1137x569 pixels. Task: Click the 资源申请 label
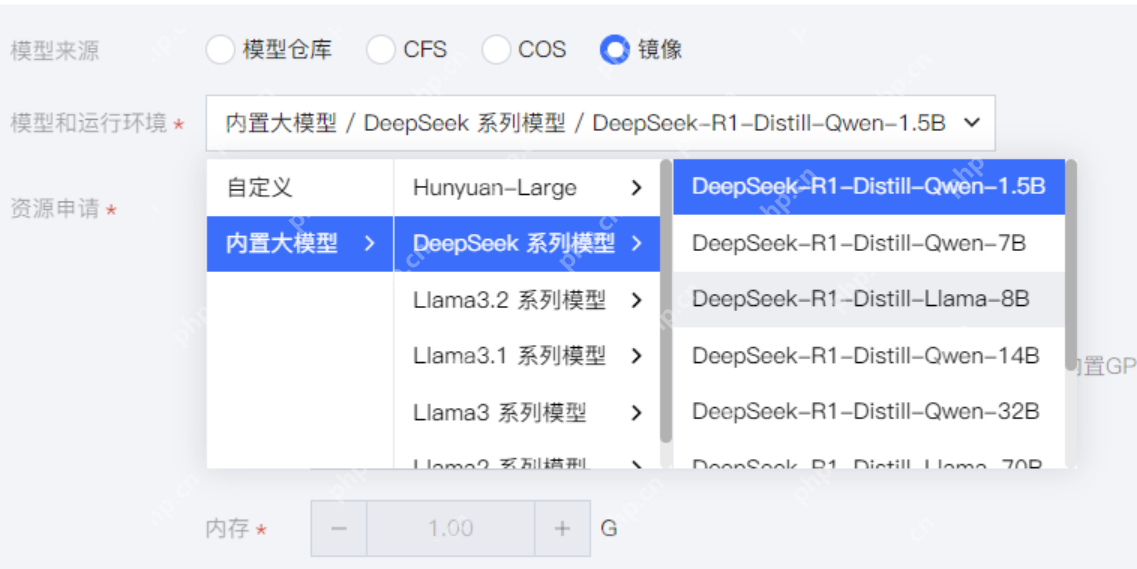click(54, 209)
